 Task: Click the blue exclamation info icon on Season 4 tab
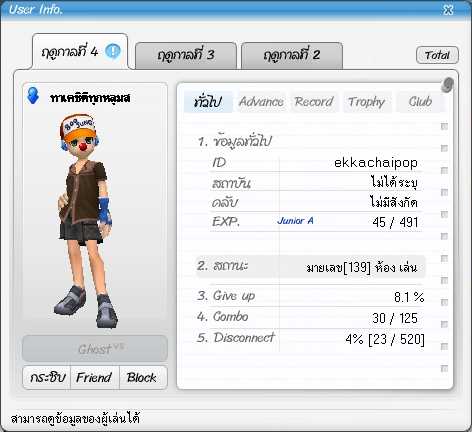[113, 51]
